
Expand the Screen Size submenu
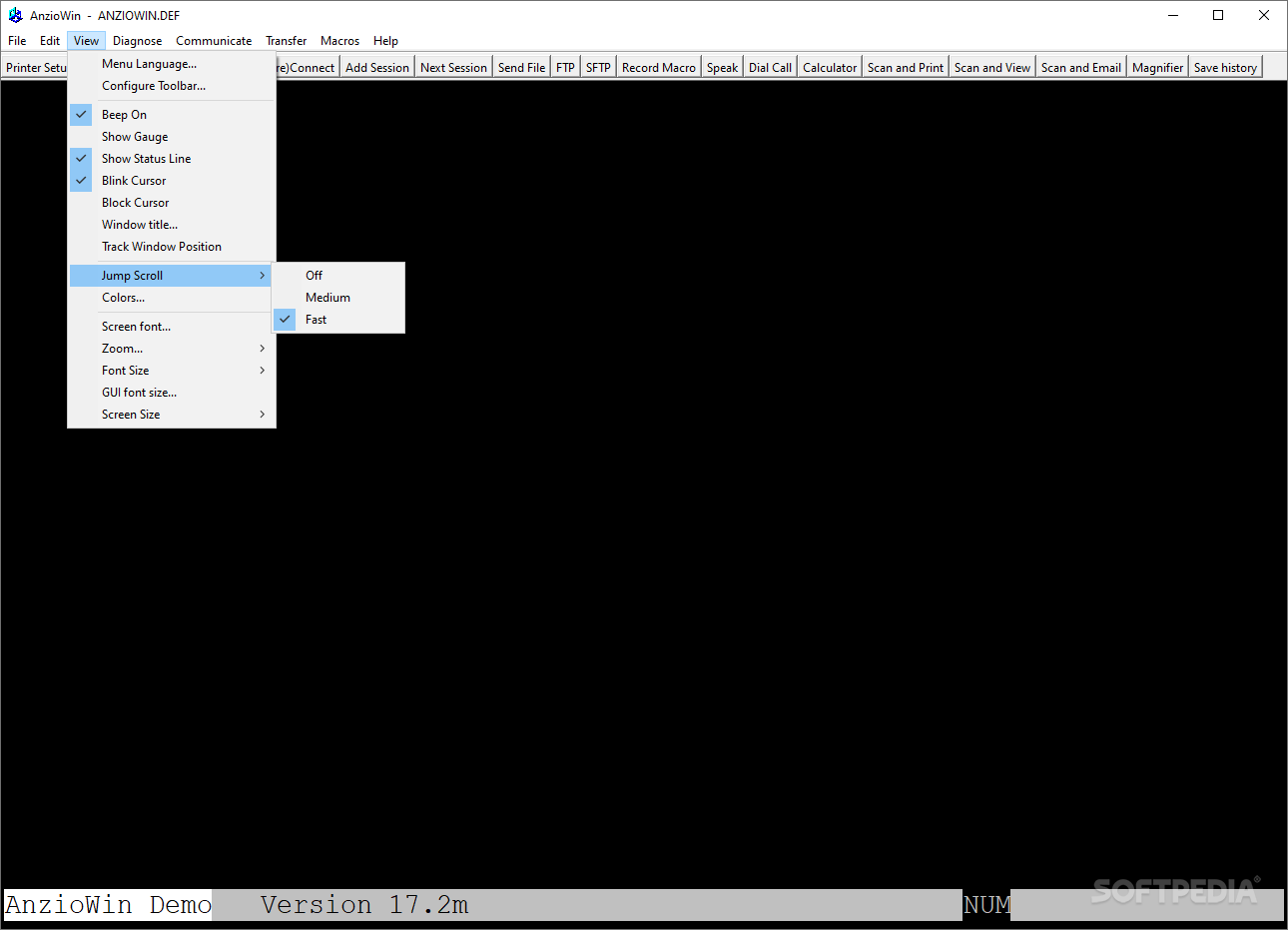(172, 415)
